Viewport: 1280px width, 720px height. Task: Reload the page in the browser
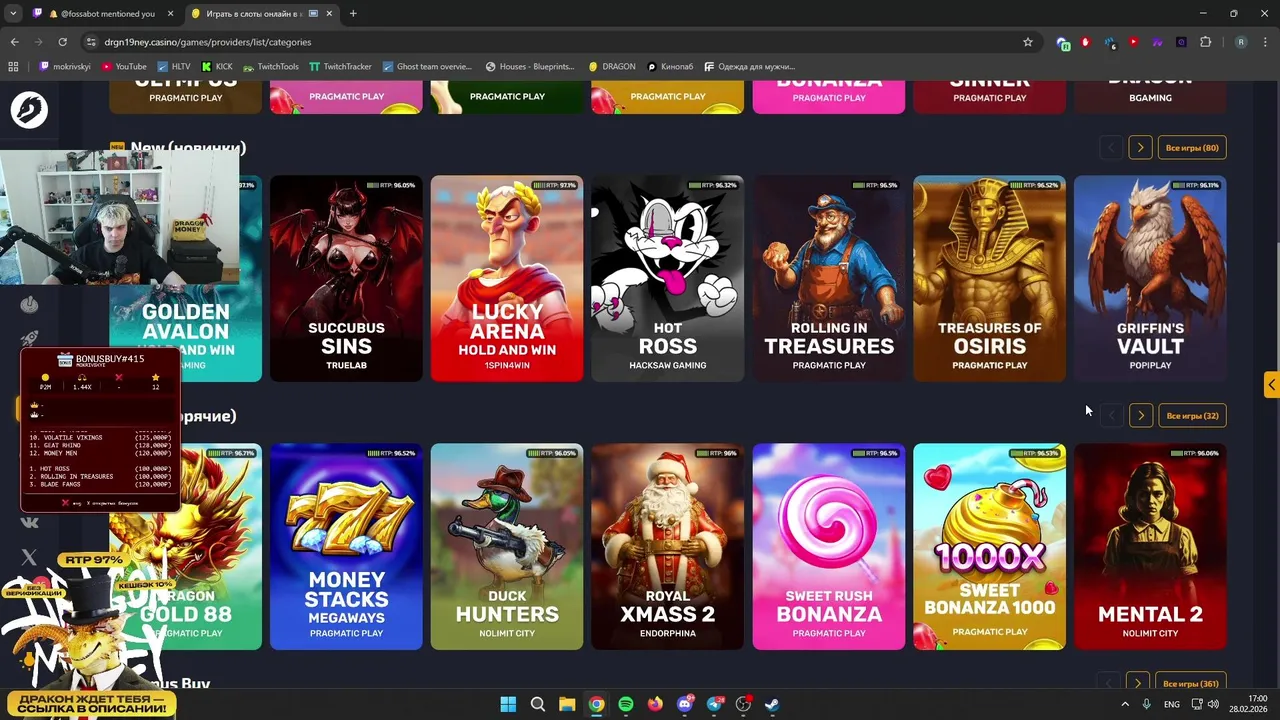point(62,42)
